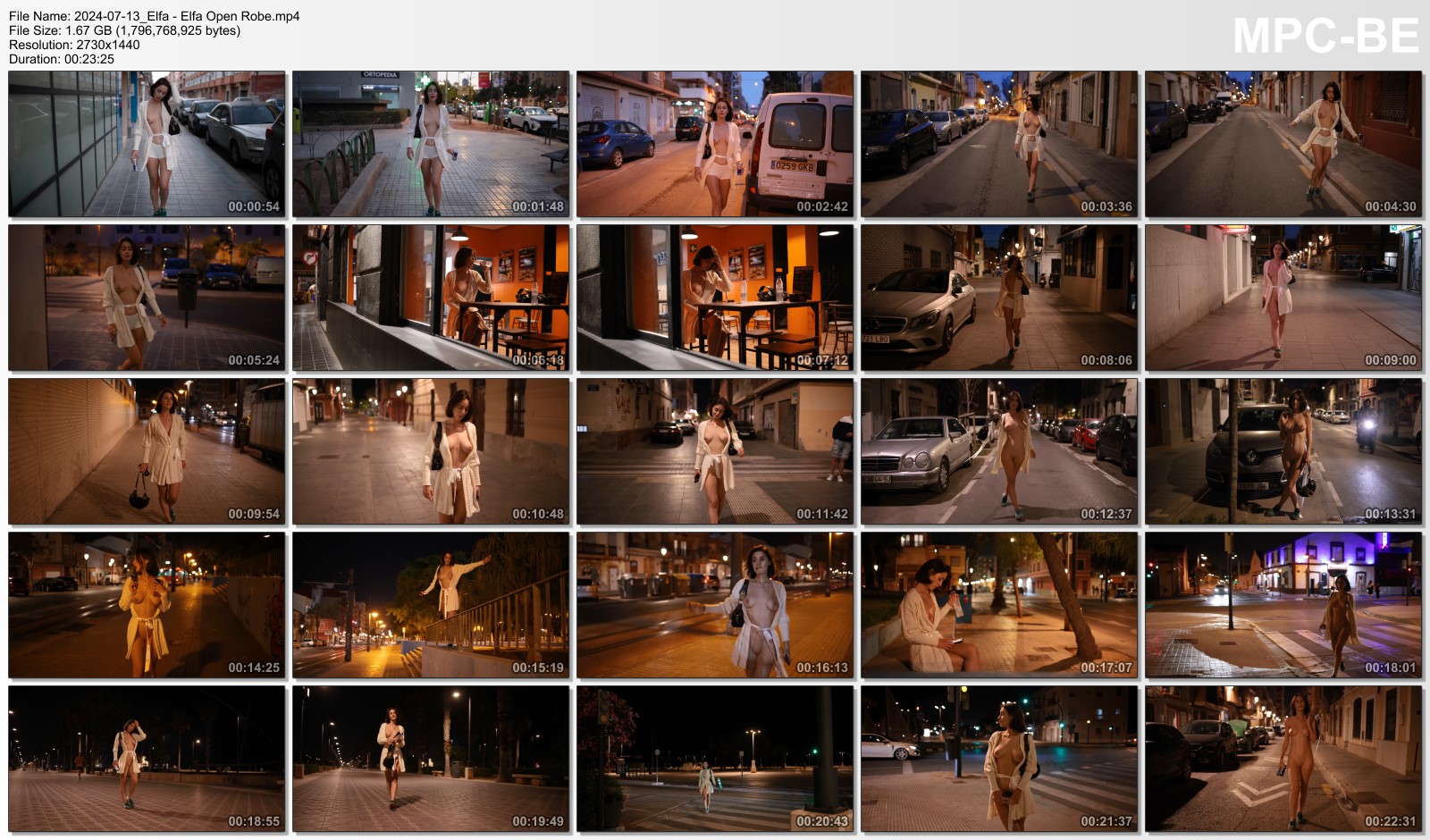Click the 00:13:31 thumbnail
This screenshot has width=1430, height=840.
click(1283, 451)
